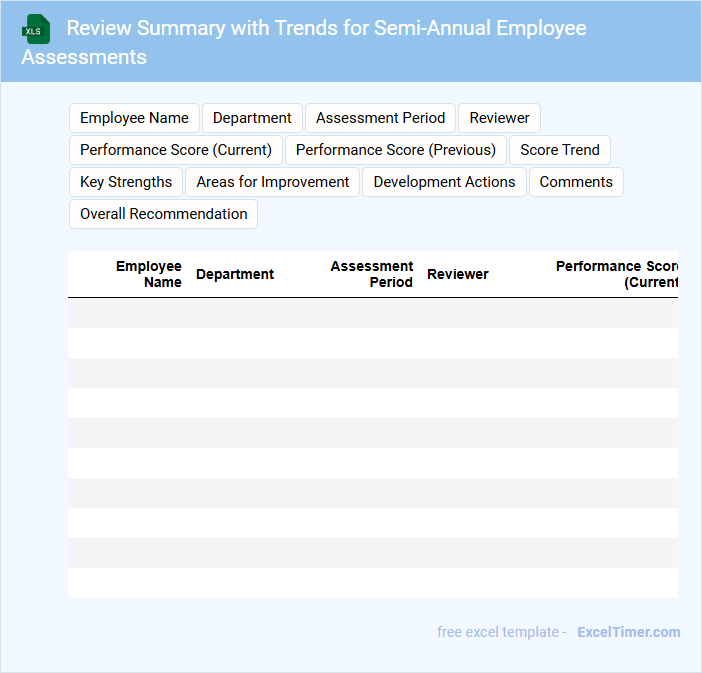The width and height of the screenshot is (702, 673).
Task: Click the Department column header
Action: tap(235, 274)
